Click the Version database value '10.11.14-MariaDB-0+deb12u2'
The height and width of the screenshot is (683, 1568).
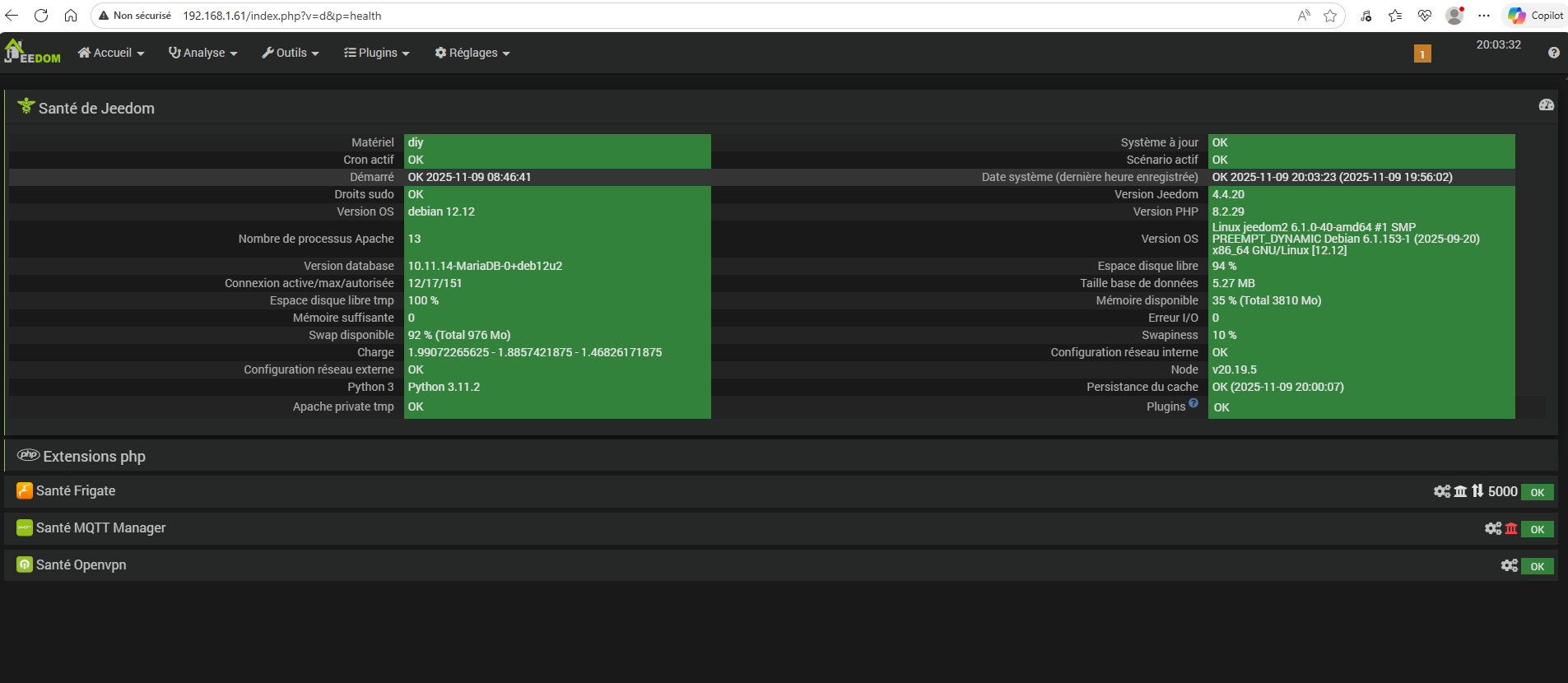485,266
